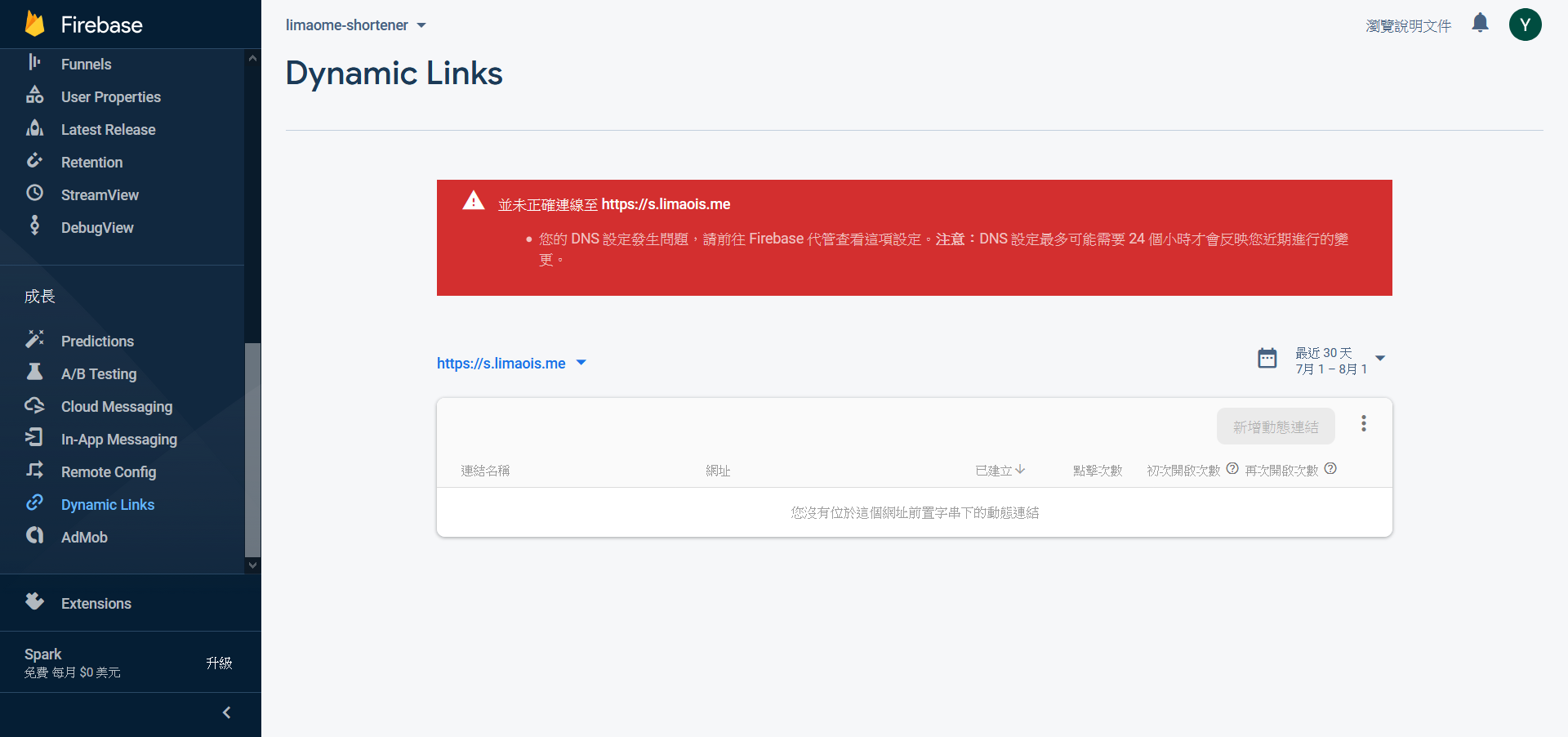Open the three-dot overflow menu in links table
This screenshot has height=737, width=1568.
1363,423
